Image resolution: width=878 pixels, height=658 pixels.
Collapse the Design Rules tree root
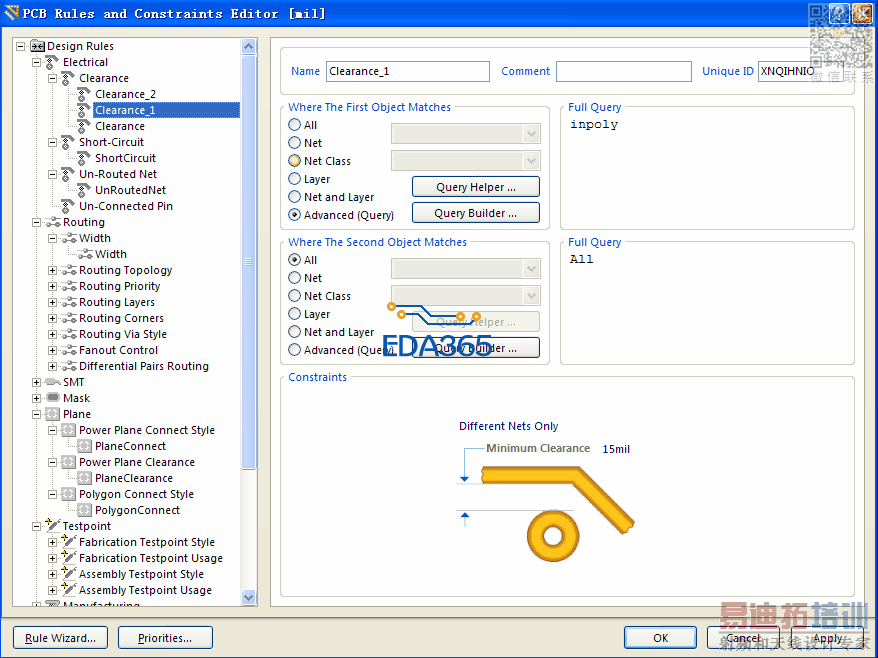[21, 46]
